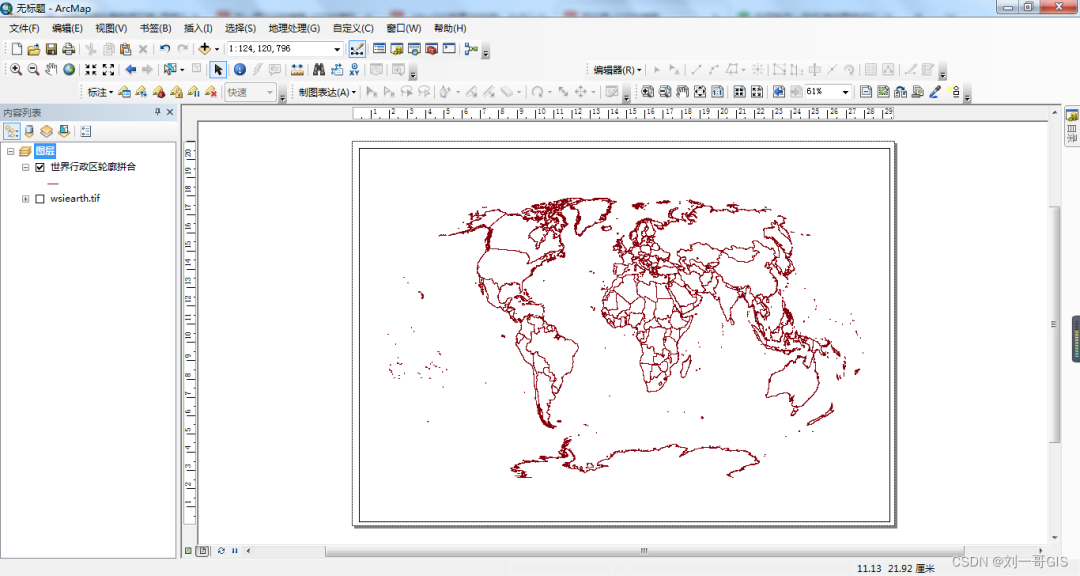The width and height of the screenshot is (1080, 576).
Task: Print the map layout
Action: 68,49
